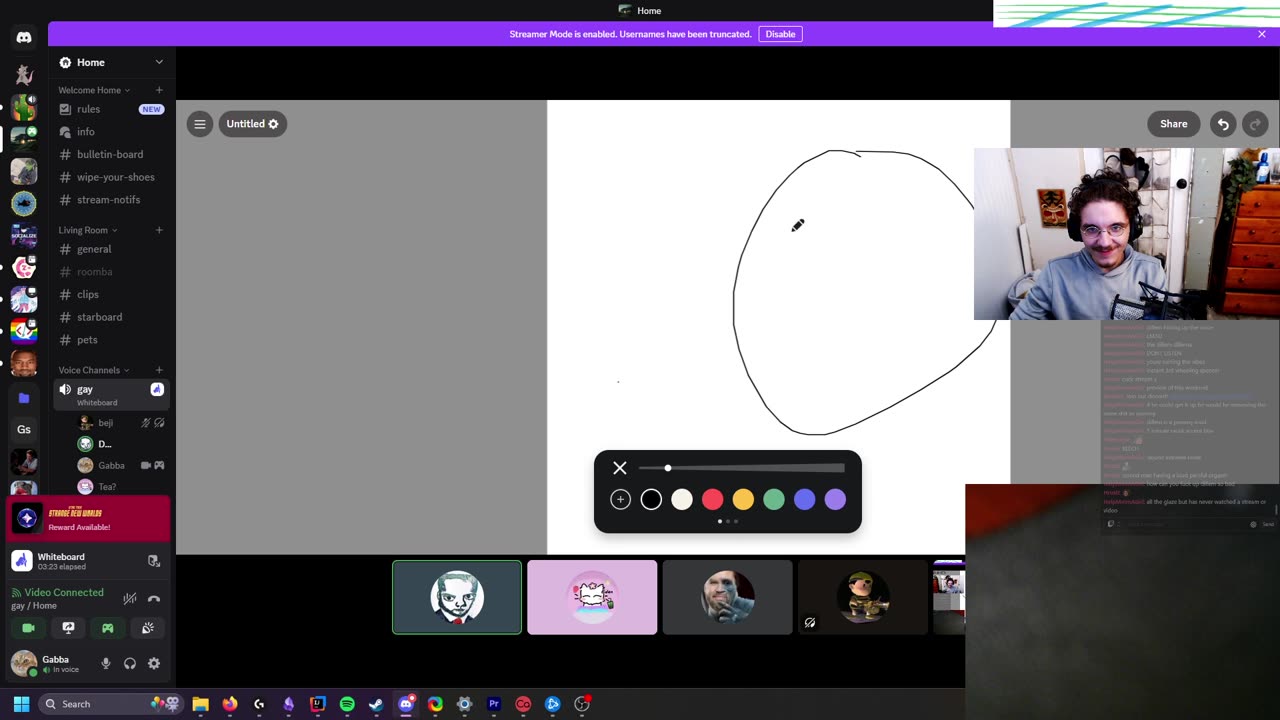Open Strange New Worlds reward banner
The image size is (1280, 720).
click(89, 519)
